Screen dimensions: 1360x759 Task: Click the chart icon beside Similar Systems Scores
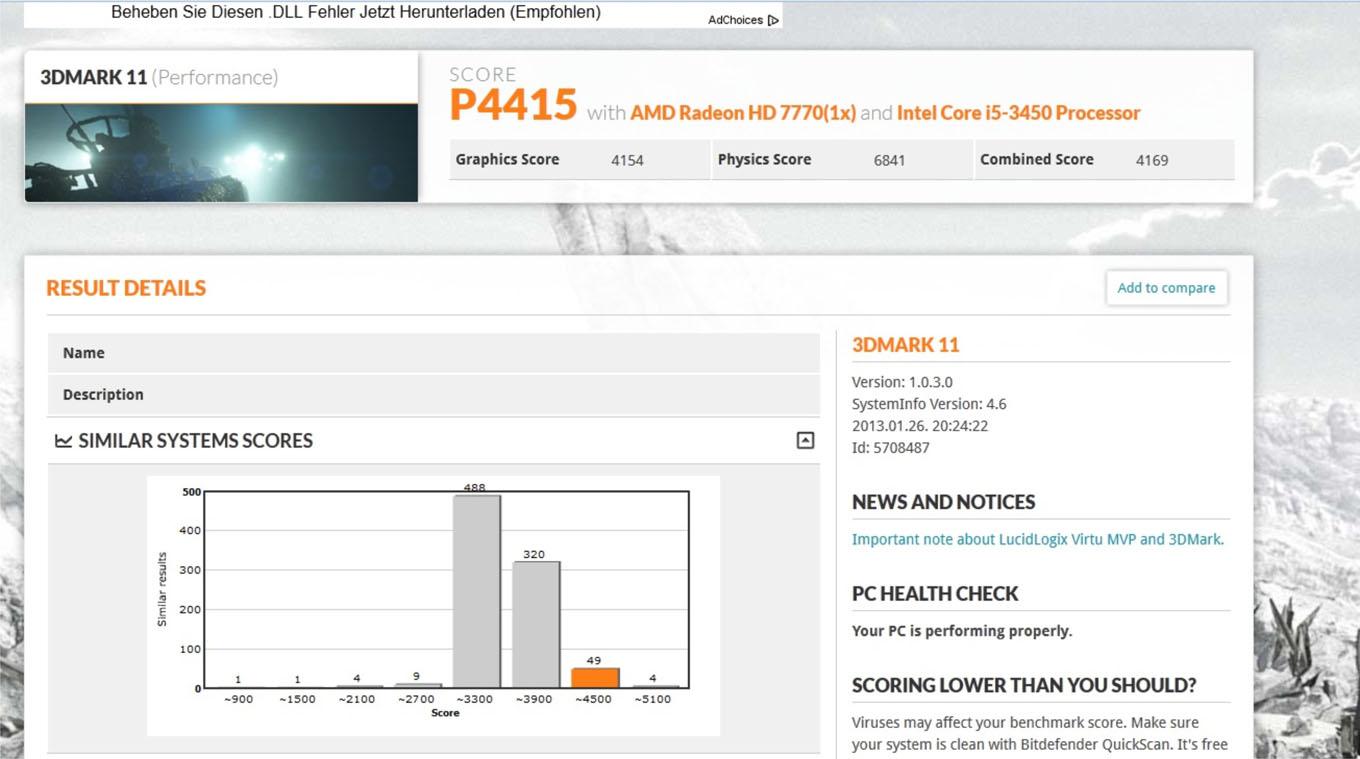pyautogui.click(x=63, y=441)
